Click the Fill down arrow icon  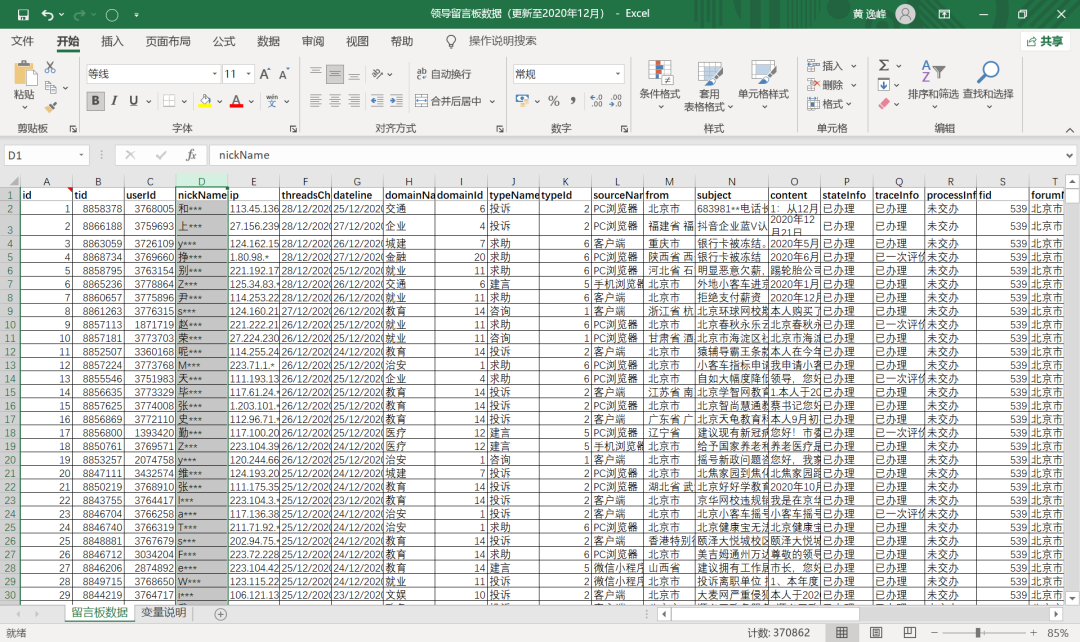pos(884,85)
